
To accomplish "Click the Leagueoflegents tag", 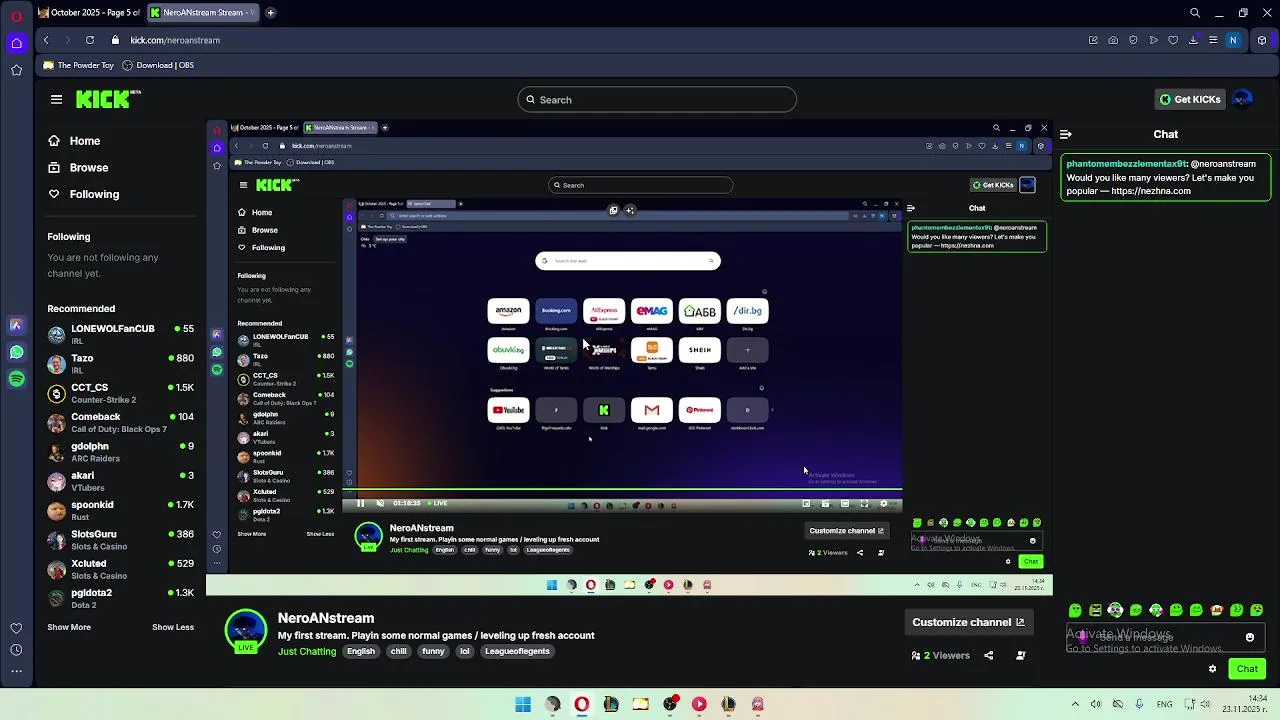I will 517,651.
